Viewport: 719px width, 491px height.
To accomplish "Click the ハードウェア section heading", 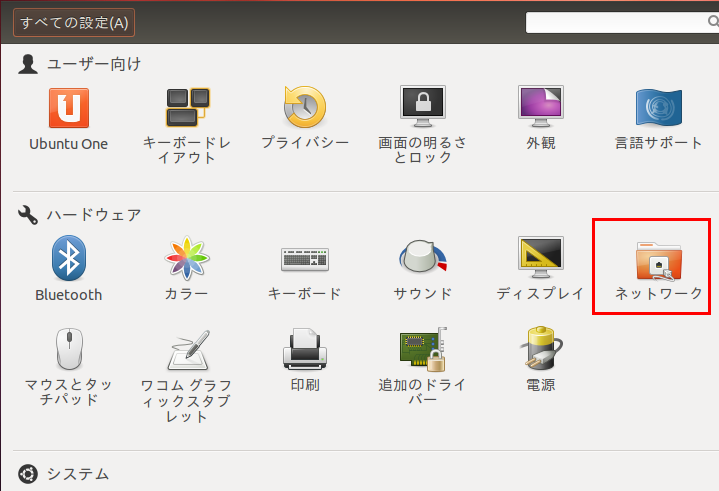I will [94, 215].
